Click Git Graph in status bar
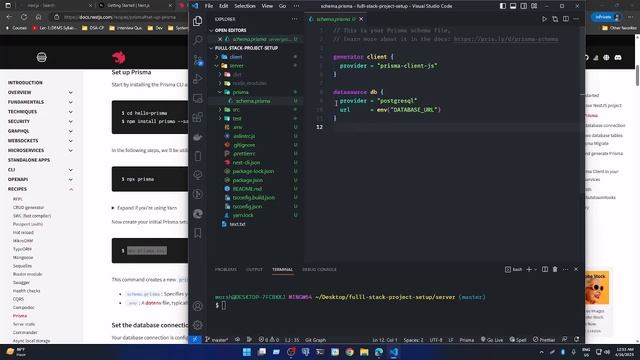 (x=316, y=340)
